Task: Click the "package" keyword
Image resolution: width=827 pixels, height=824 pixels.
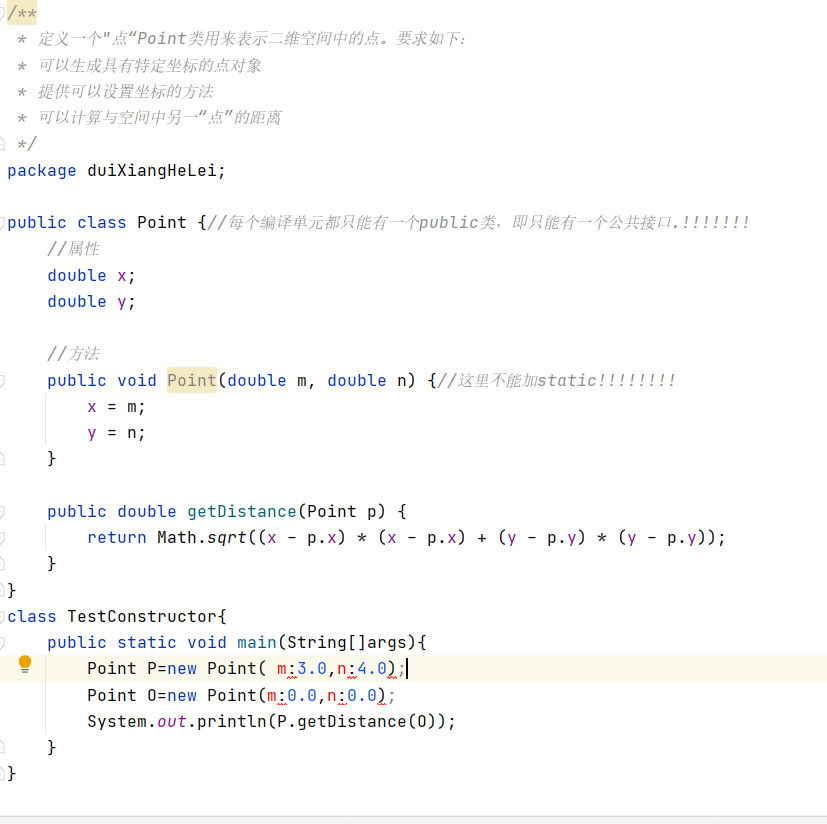Action: 42,171
